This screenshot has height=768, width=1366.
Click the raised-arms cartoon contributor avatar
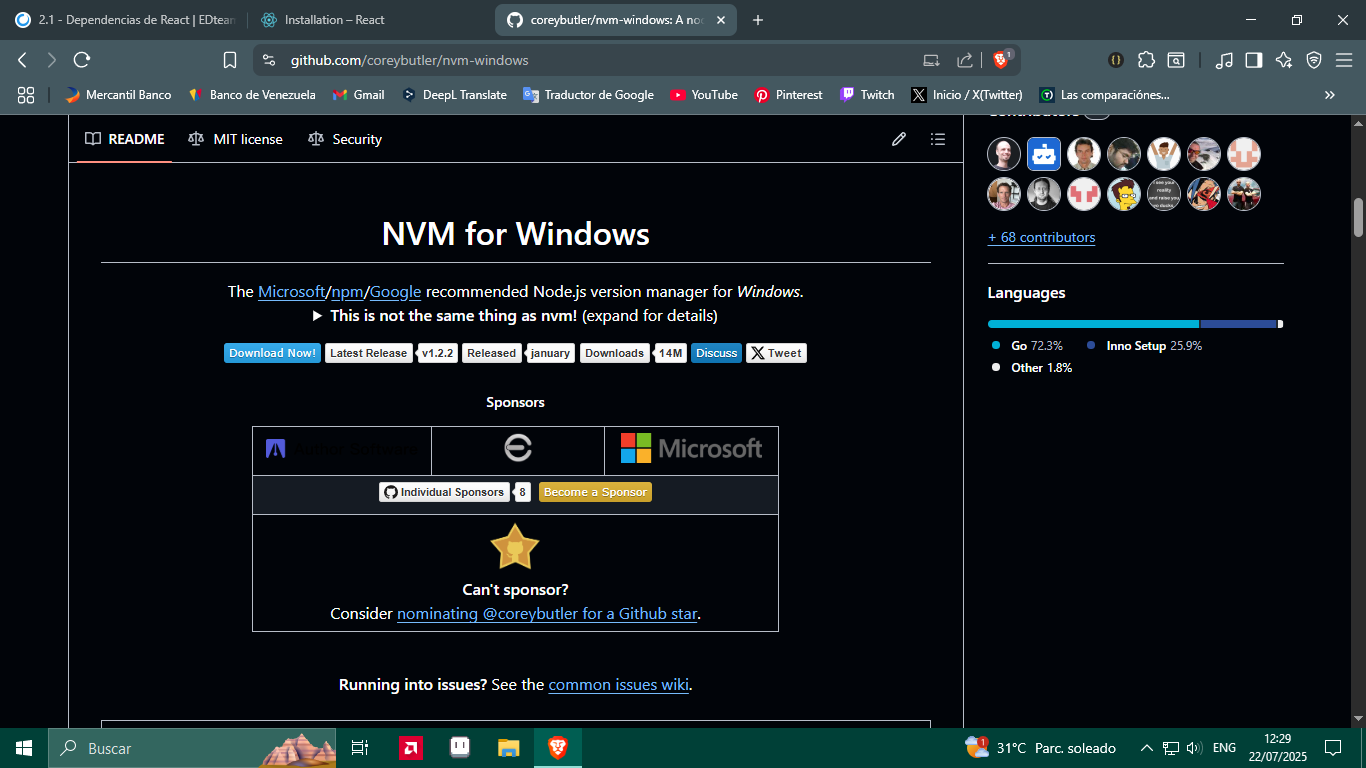(x=1164, y=154)
